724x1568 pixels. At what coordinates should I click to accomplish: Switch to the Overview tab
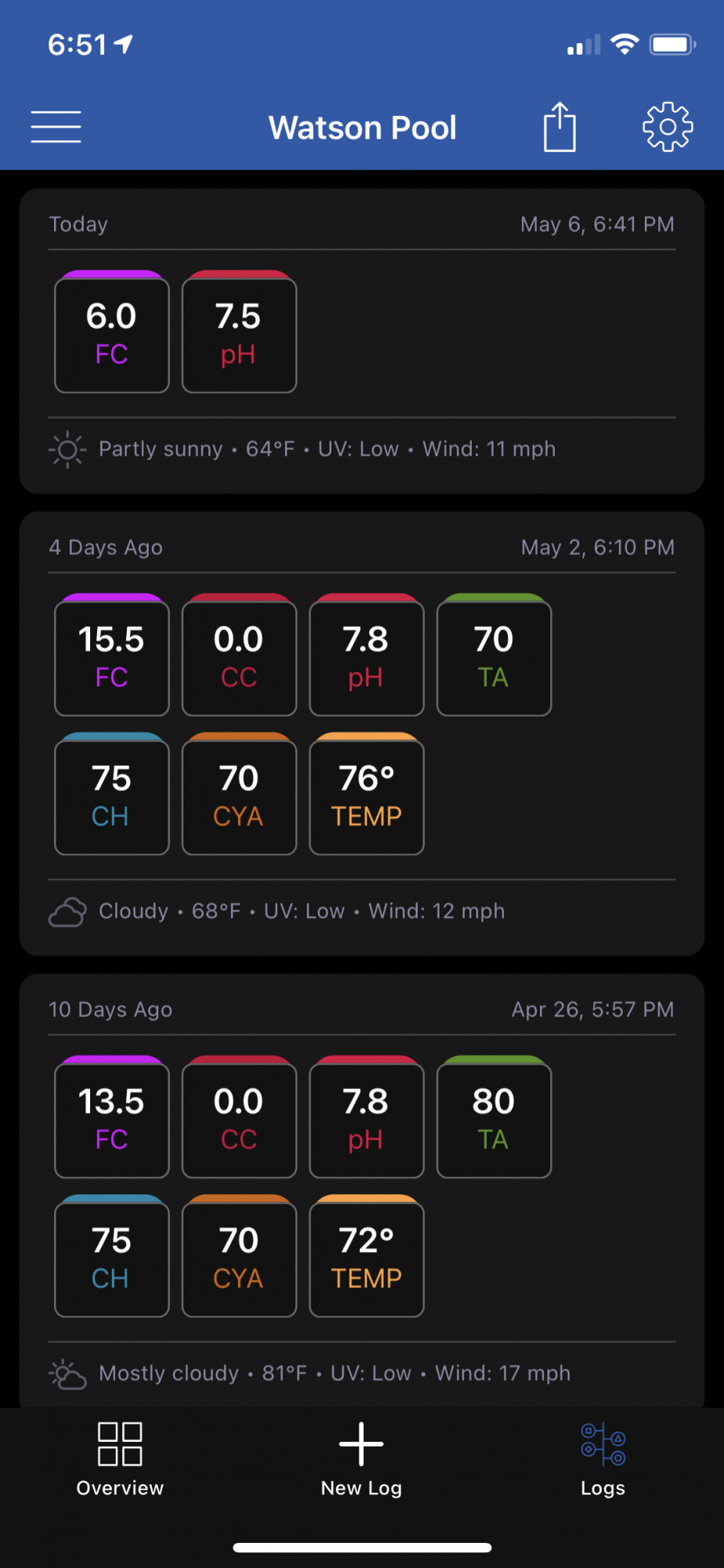point(120,1459)
